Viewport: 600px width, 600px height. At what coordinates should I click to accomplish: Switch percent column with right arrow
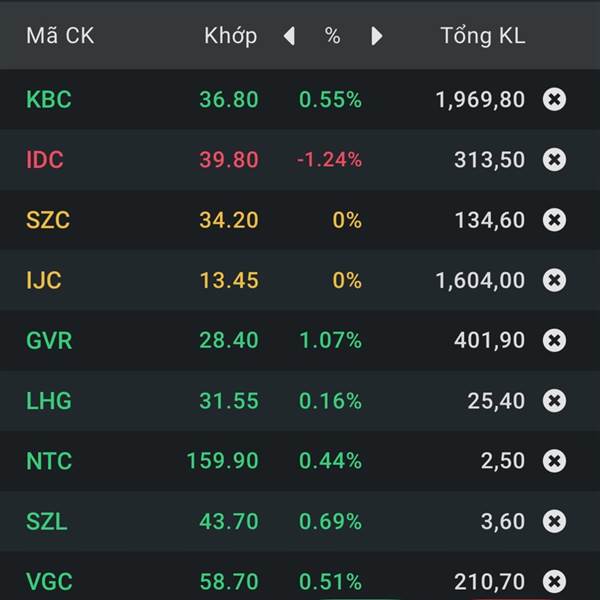(x=376, y=37)
